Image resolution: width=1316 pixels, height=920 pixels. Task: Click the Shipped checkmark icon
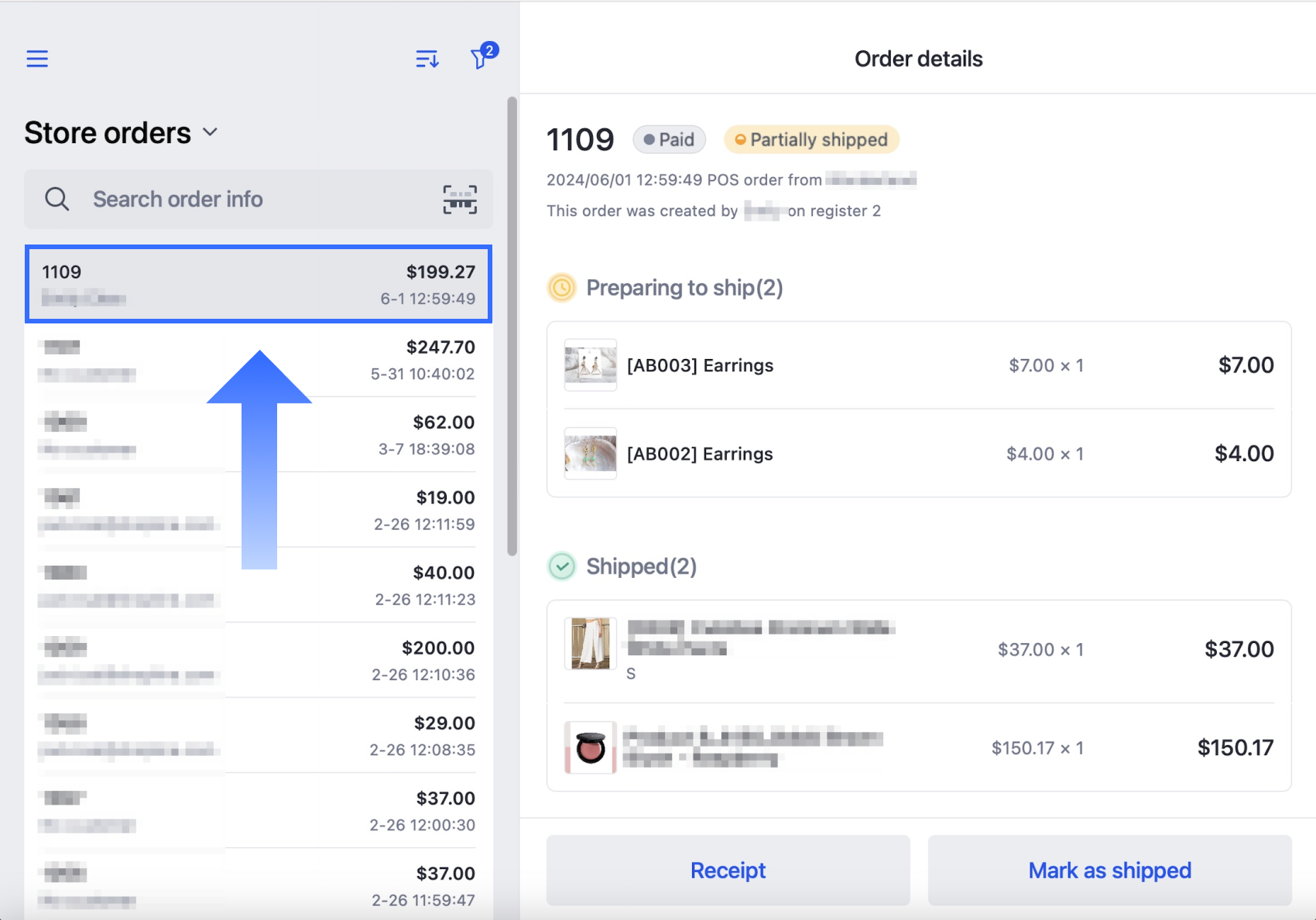(562, 566)
